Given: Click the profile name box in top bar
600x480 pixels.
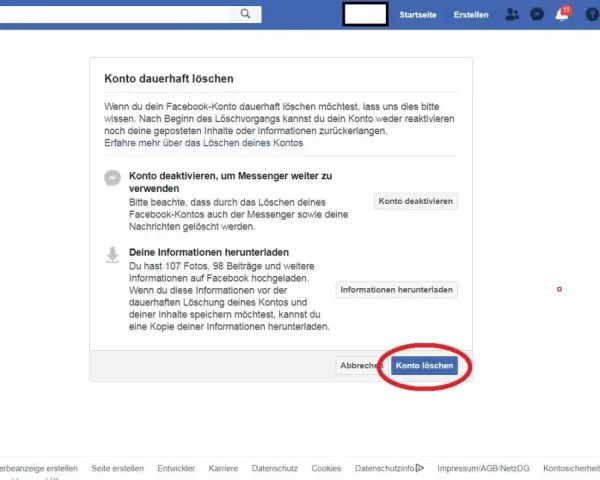Looking at the screenshot, I should tap(365, 14).
